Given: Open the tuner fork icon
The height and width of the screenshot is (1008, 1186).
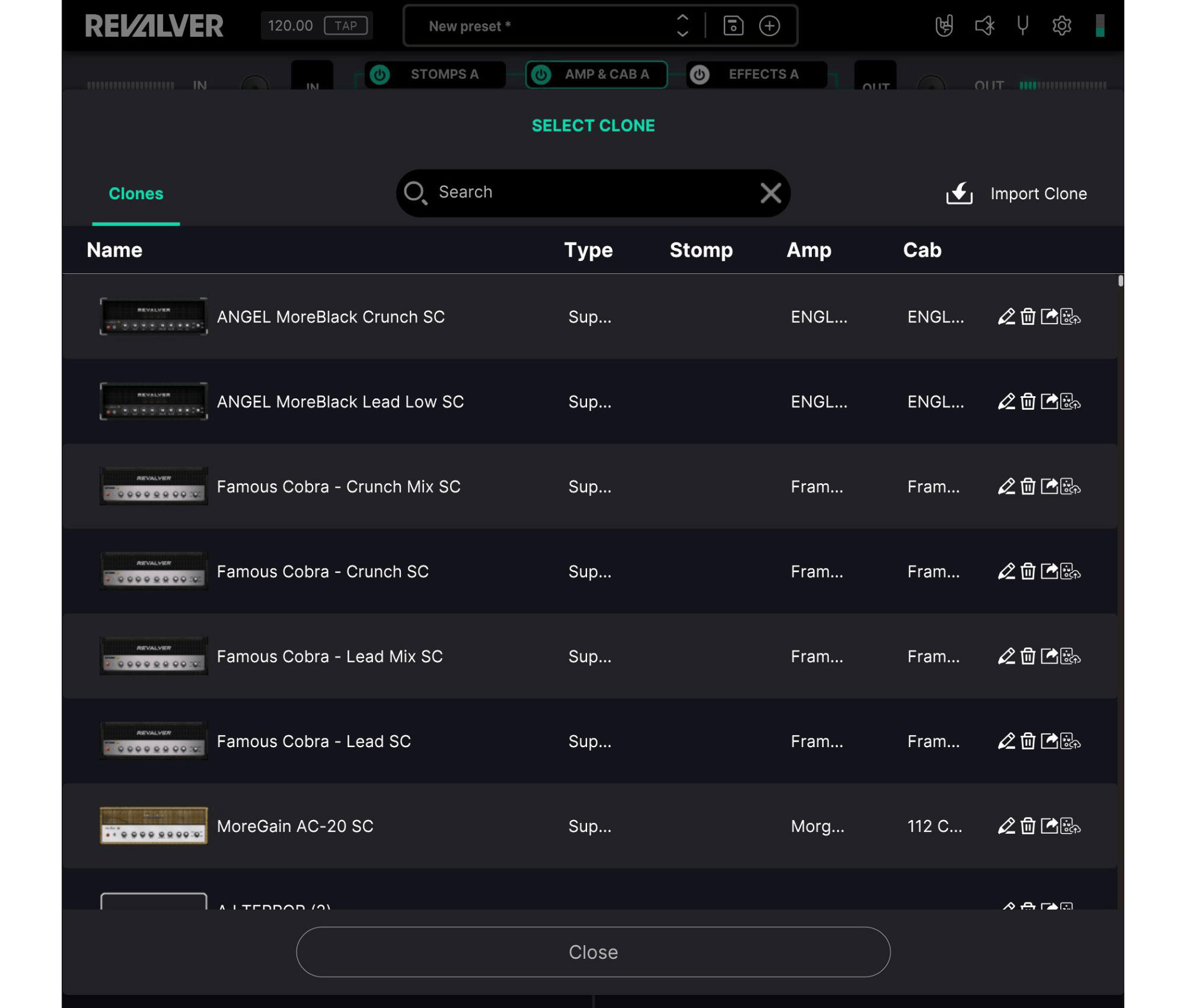Looking at the screenshot, I should tap(1022, 25).
